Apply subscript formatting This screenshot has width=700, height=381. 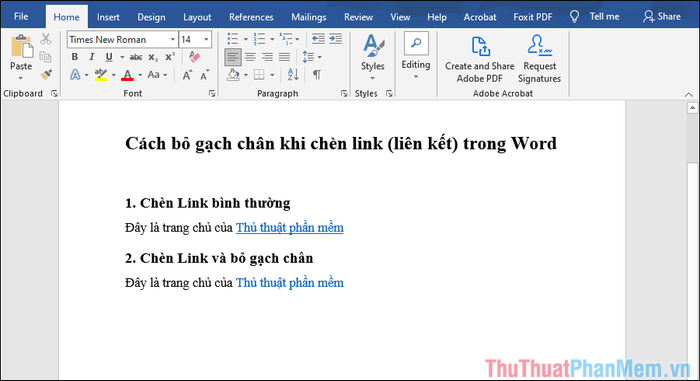[x=153, y=57]
